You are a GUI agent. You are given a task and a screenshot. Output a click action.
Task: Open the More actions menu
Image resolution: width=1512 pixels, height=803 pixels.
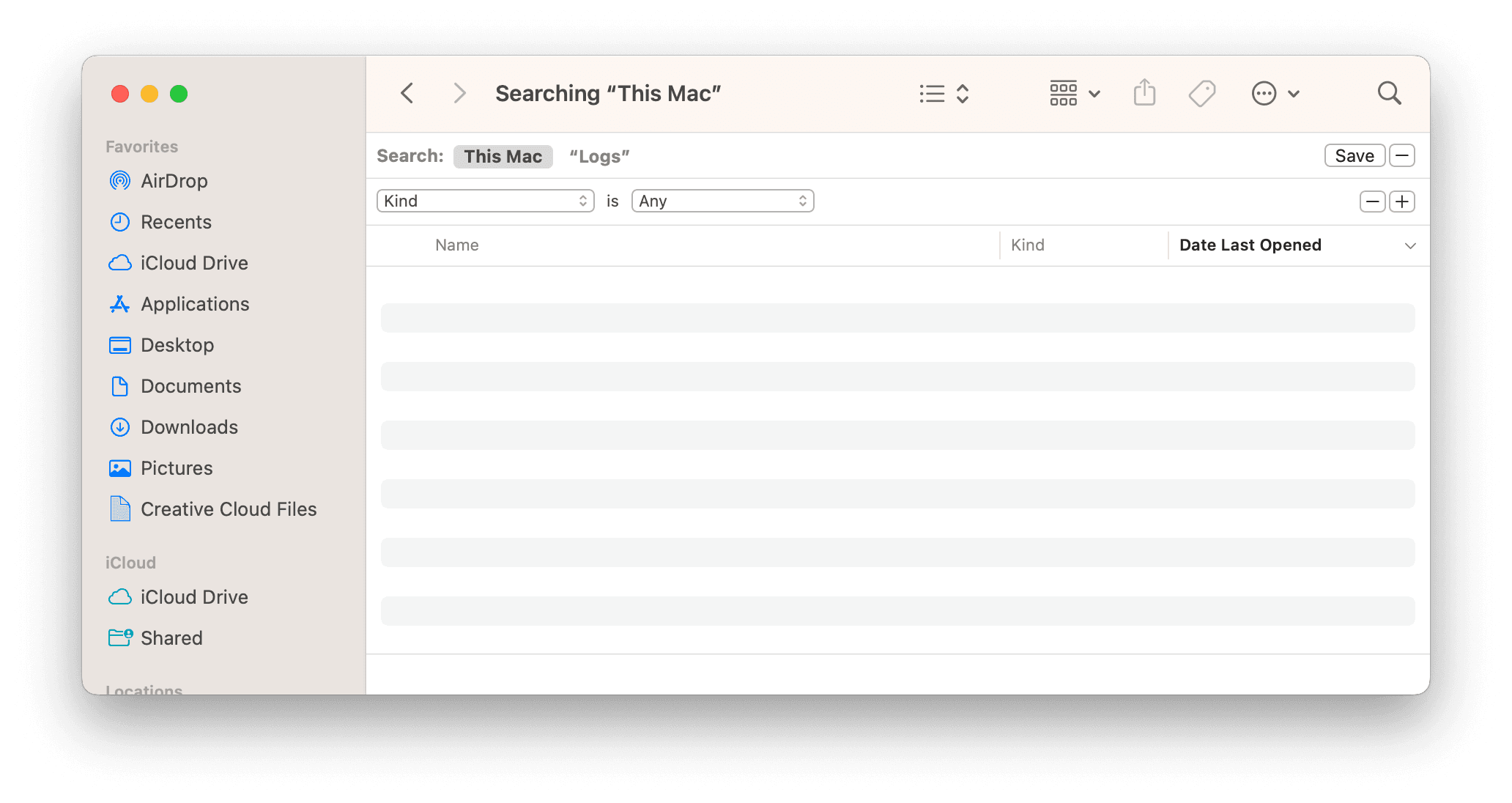[1275, 93]
